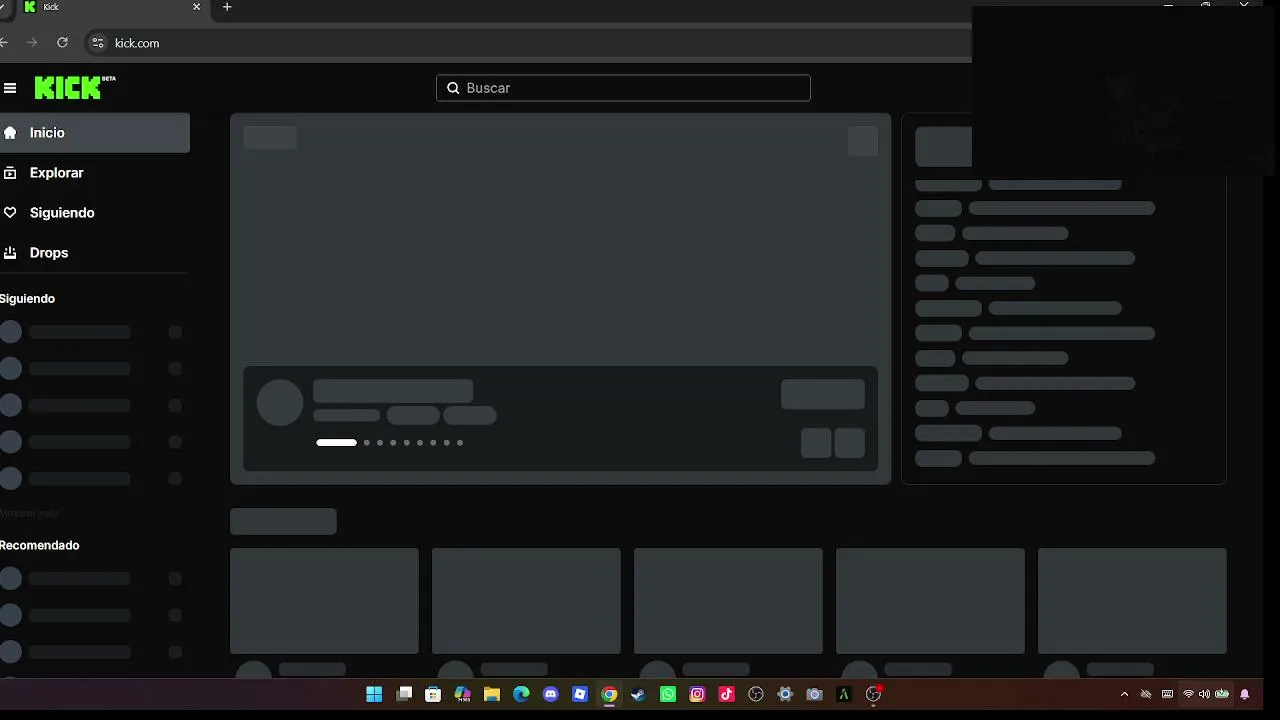The image size is (1280, 720).
Task: Open a new browser tab
Action: pos(227,7)
